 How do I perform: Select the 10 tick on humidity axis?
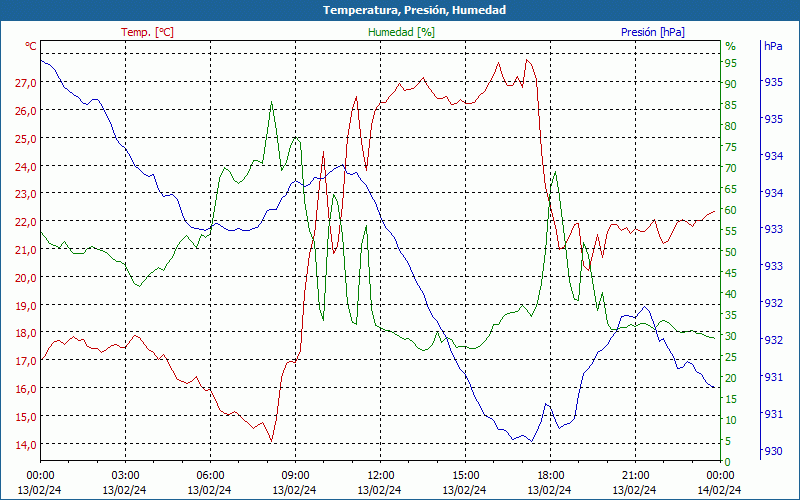[731, 420]
